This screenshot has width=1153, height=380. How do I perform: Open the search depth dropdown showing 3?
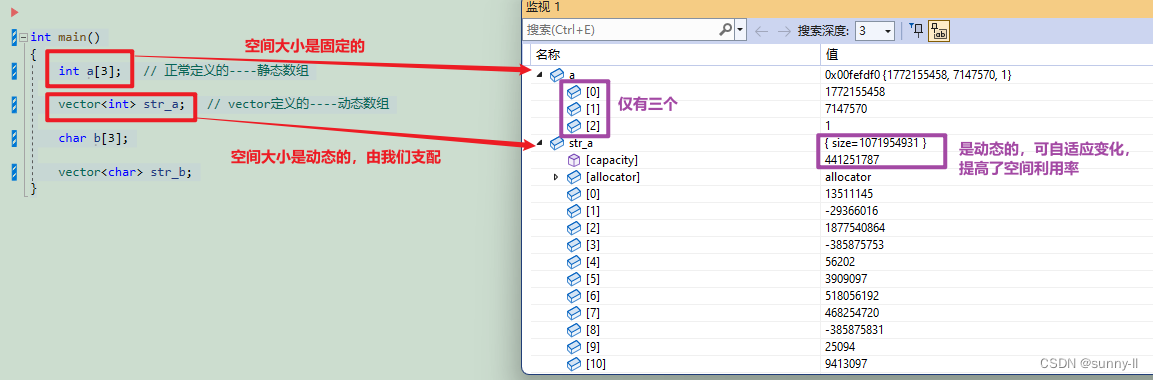click(x=875, y=31)
